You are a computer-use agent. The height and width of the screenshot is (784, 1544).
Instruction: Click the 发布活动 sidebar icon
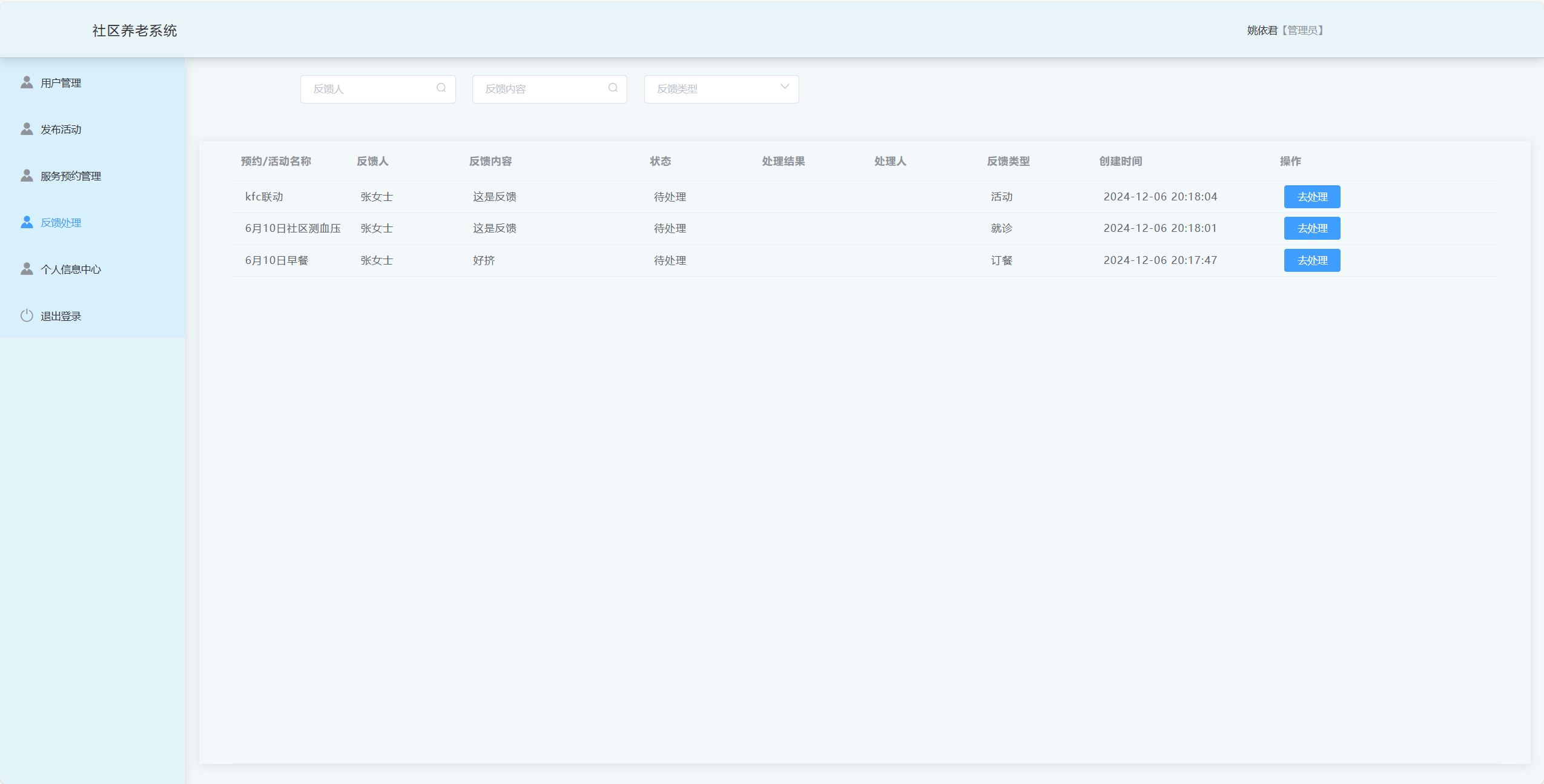pos(26,129)
